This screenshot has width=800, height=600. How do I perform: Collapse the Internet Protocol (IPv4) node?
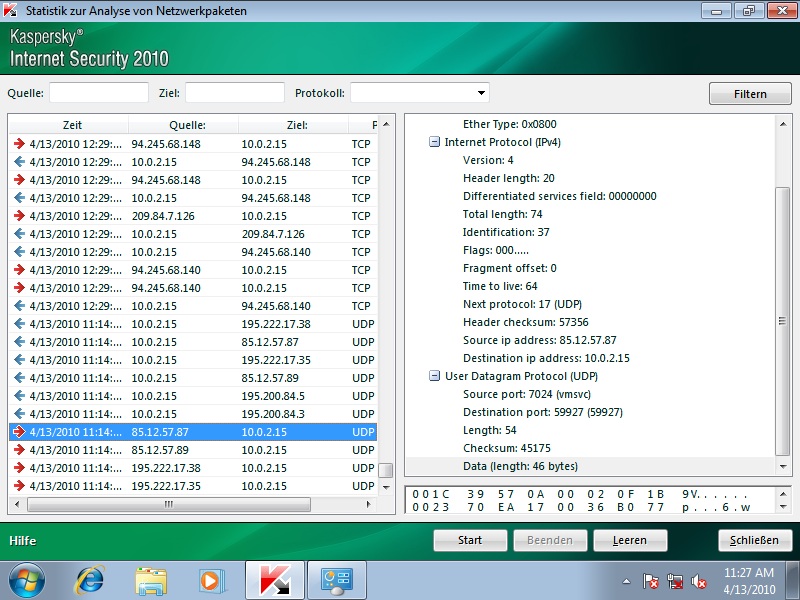coord(434,142)
